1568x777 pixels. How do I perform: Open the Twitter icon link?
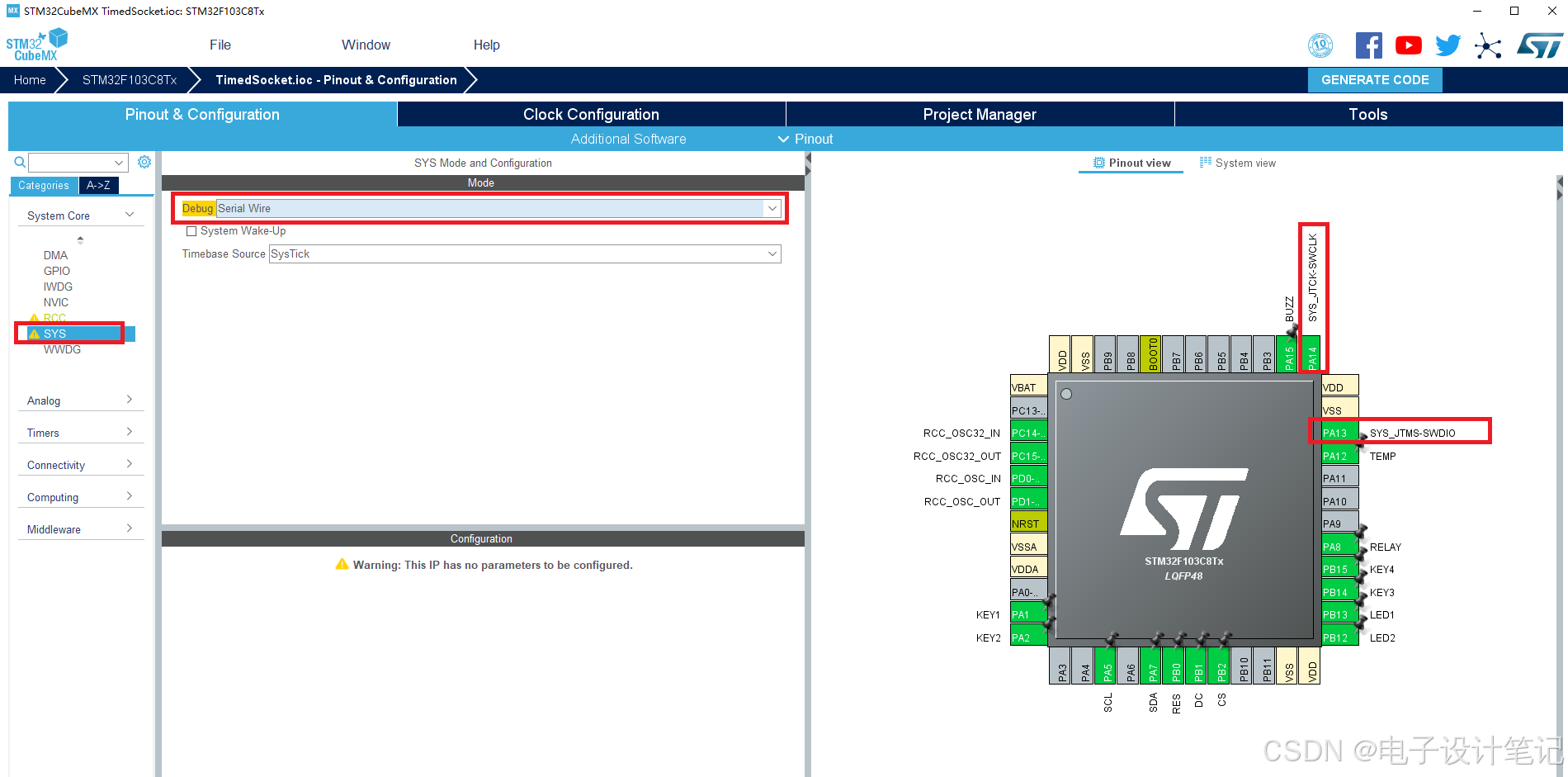[x=1448, y=45]
